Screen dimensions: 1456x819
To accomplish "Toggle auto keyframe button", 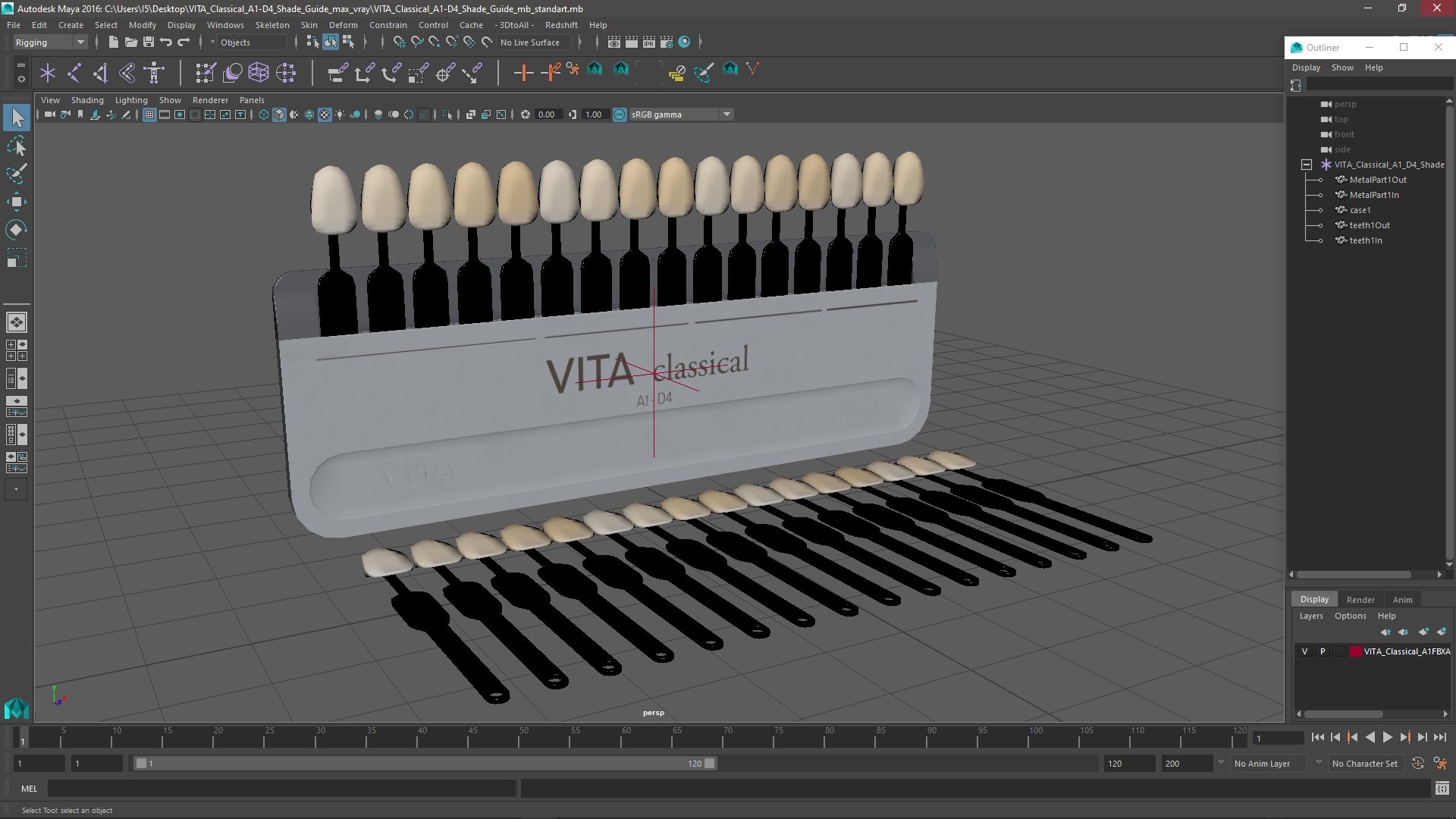I will click(x=1418, y=764).
